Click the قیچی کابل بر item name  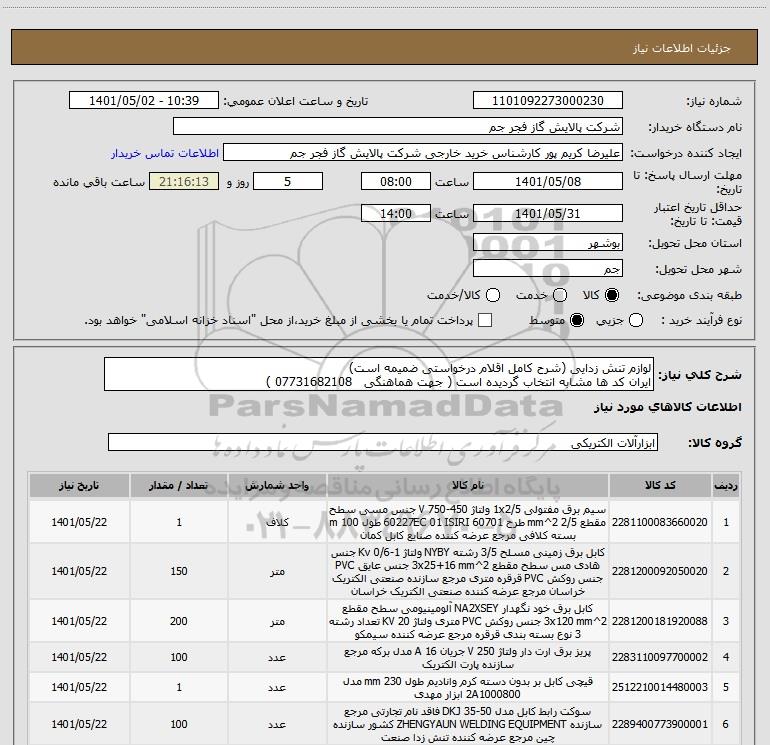468,688
